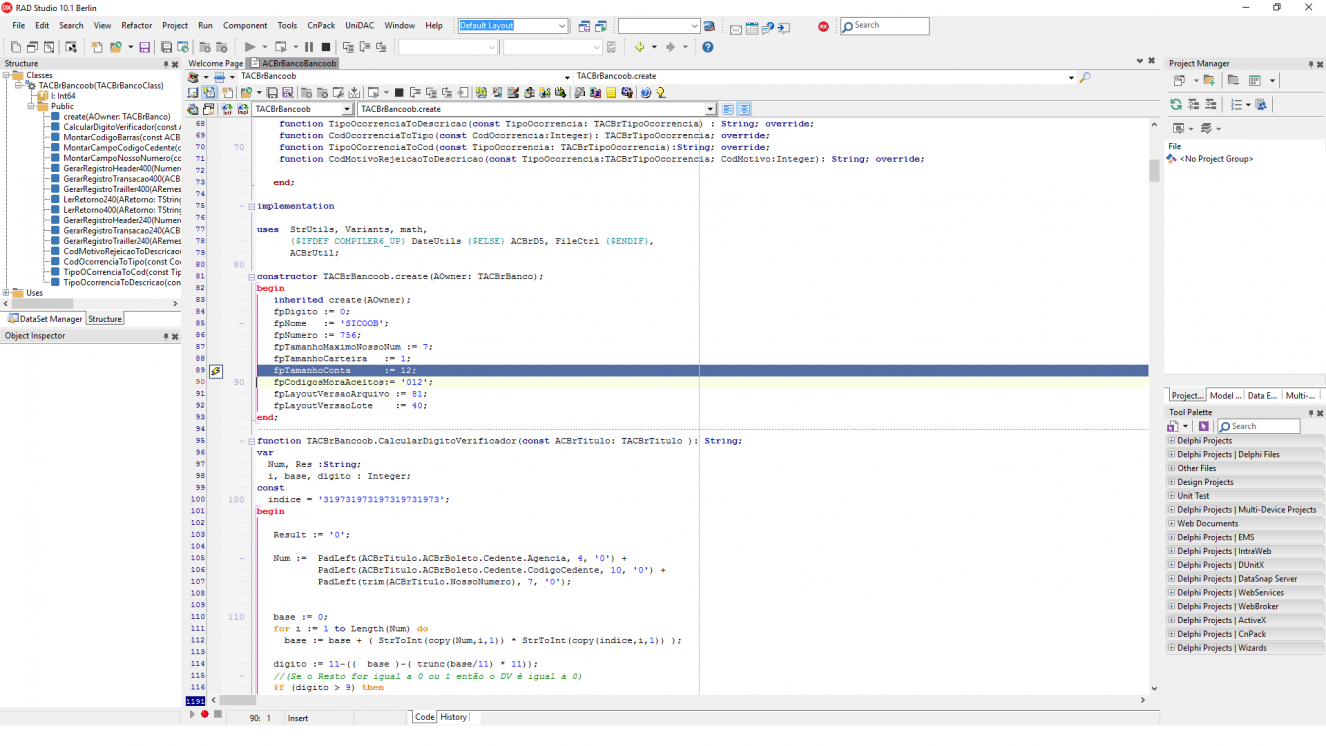
Task: Click the yellow Back navigation arrow
Action: 639,47
